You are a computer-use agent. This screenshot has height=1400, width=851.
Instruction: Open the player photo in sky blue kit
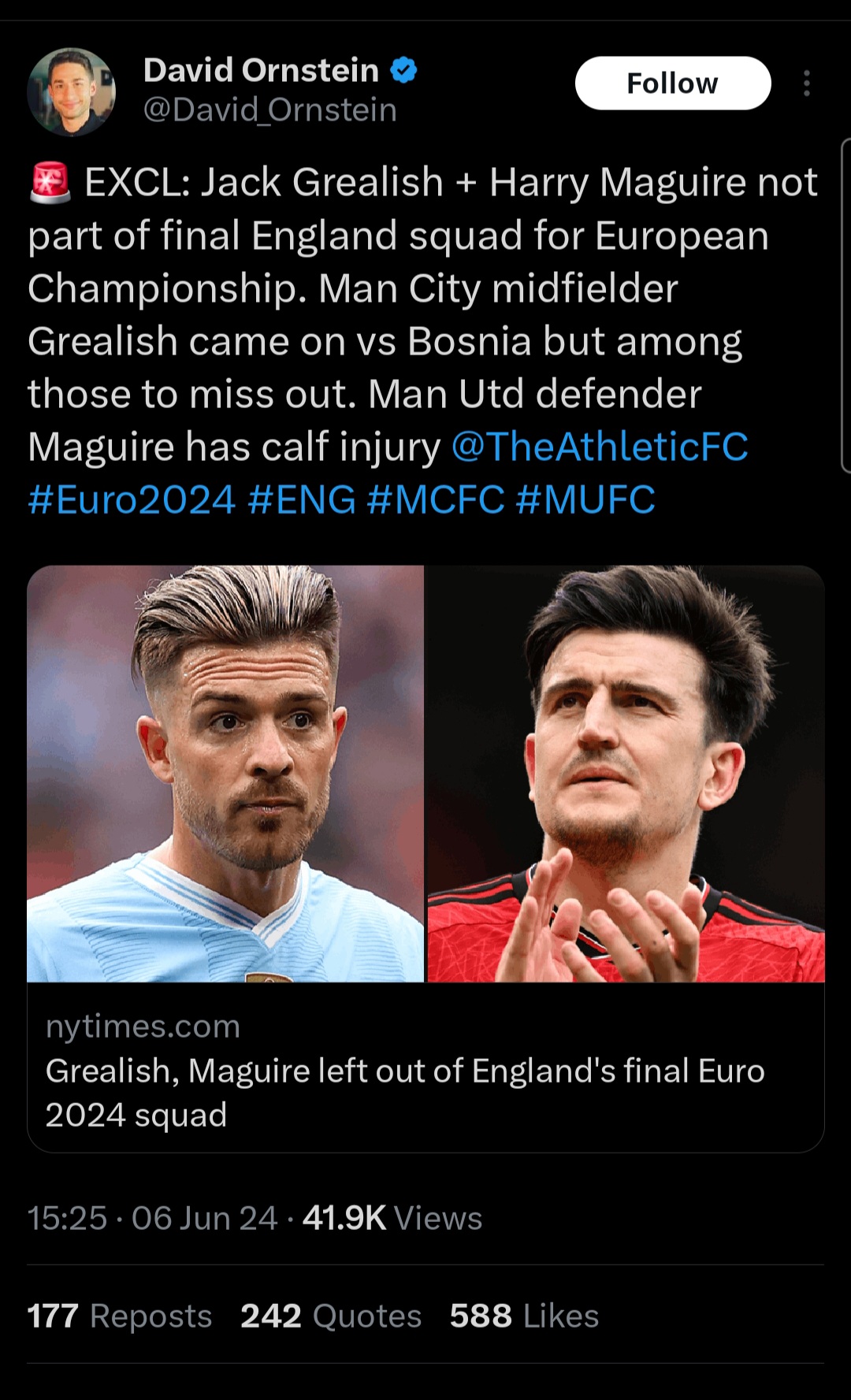pyautogui.click(x=225, y=774)
